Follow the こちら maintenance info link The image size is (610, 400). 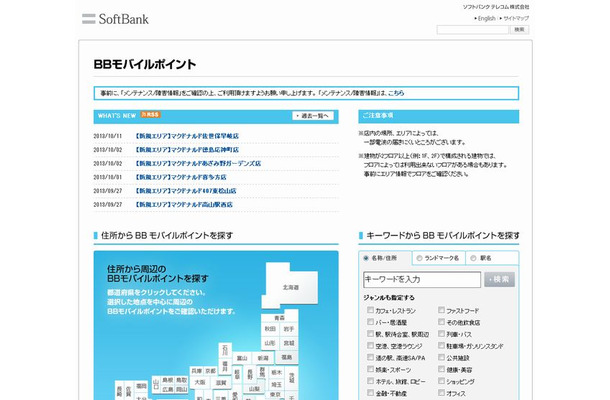tap(396, 93)
